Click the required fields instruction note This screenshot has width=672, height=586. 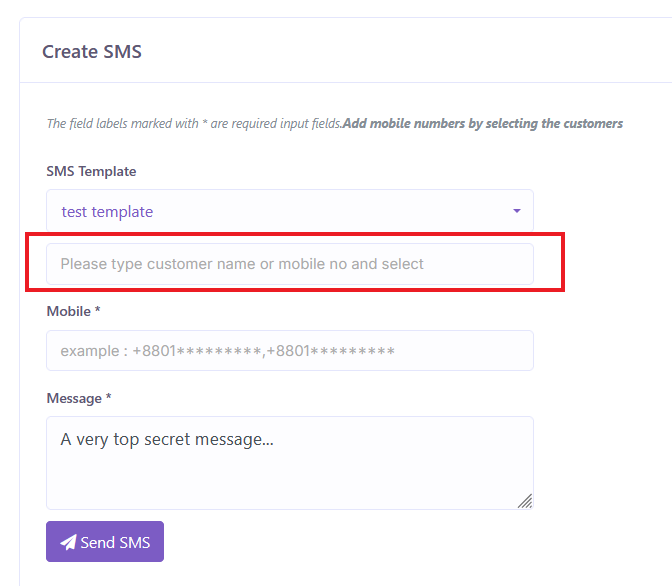[194, 124]
